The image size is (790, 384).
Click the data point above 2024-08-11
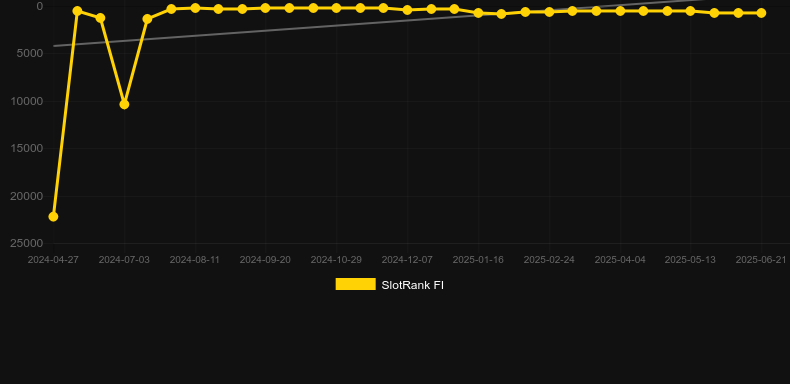pyautogui.click(x=195, y=8)
